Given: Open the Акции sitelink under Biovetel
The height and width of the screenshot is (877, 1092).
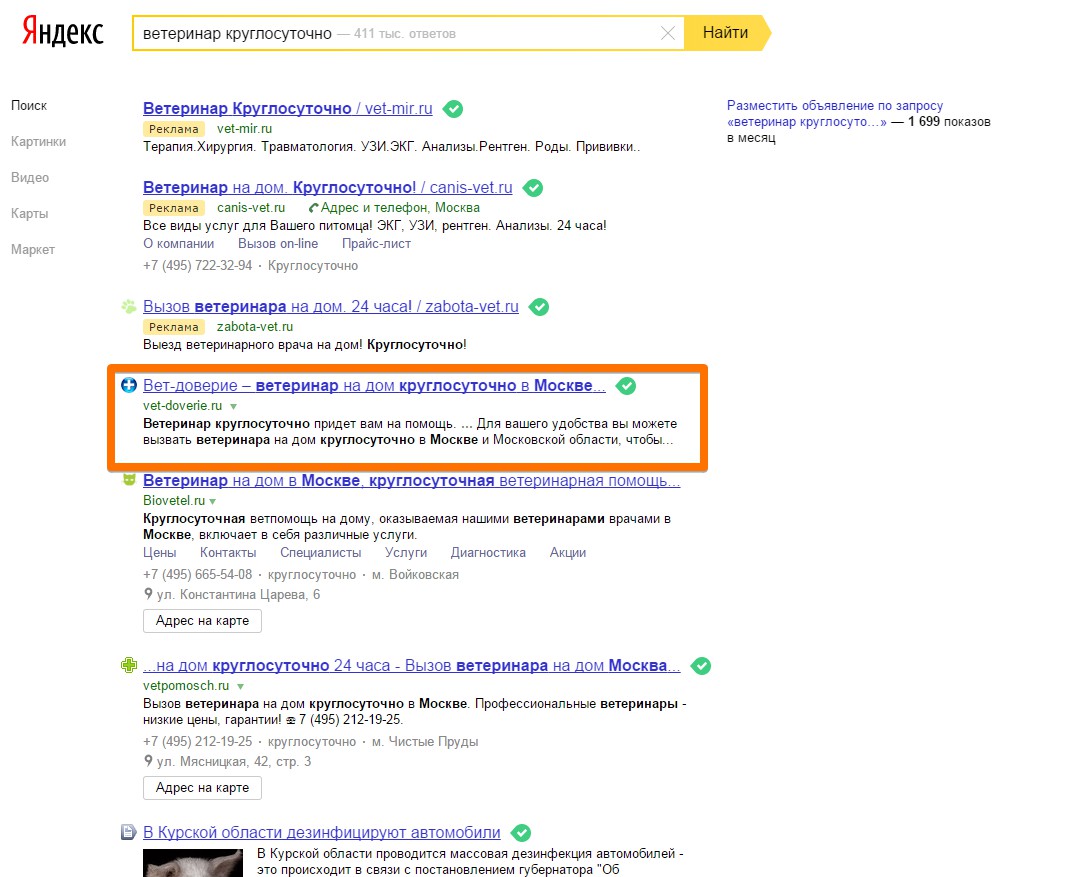Looking at the screenshot, I should [x=568, y=552].
